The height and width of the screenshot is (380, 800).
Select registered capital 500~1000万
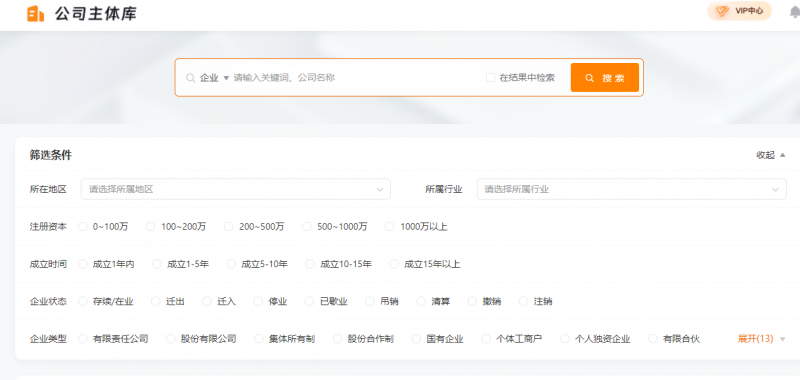coord(307,226)
